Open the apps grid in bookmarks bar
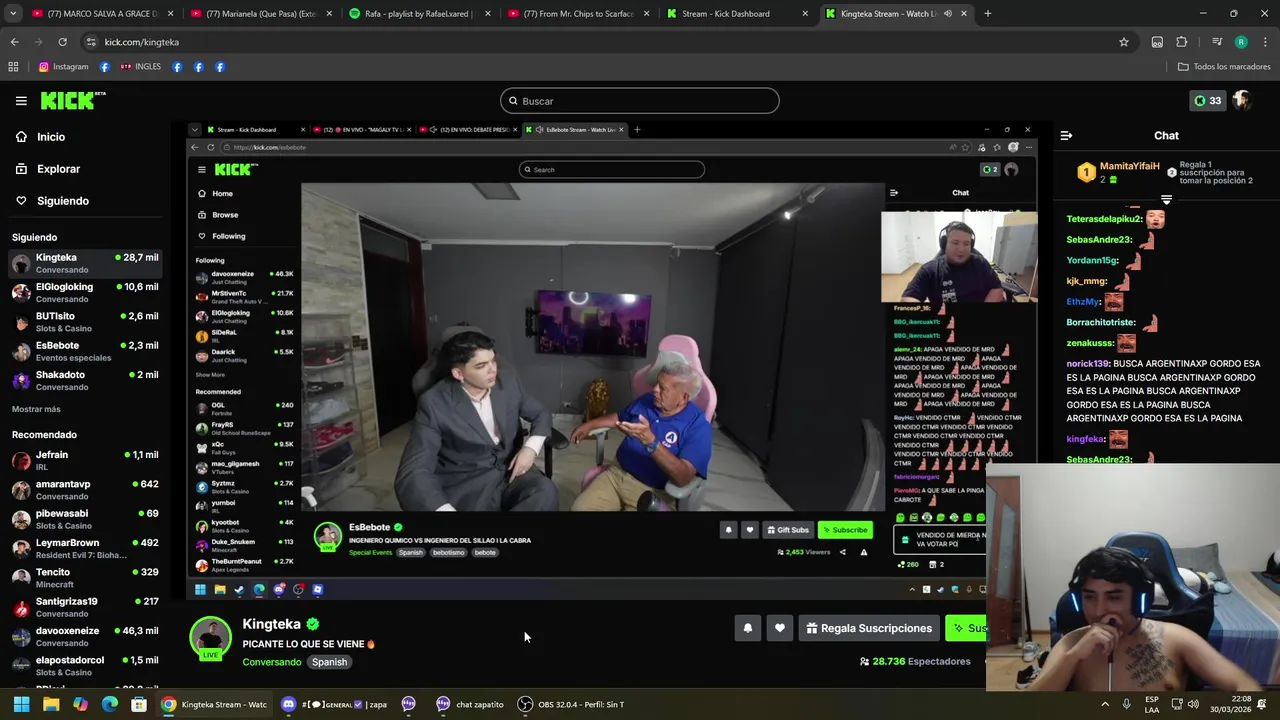The height and width of the screenshot is (720, 1280). click(13, 67)
